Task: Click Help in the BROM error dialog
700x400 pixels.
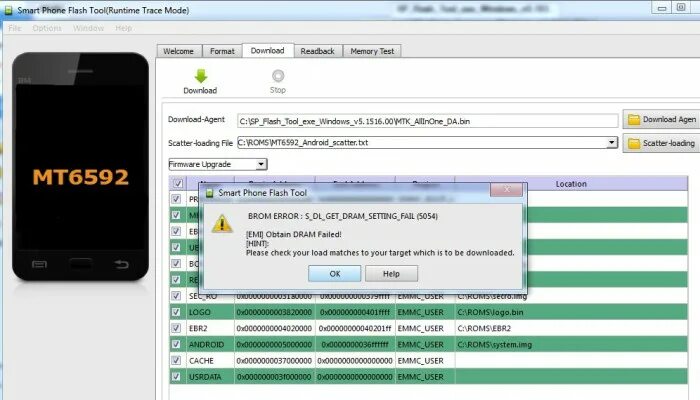Action: 391,274
